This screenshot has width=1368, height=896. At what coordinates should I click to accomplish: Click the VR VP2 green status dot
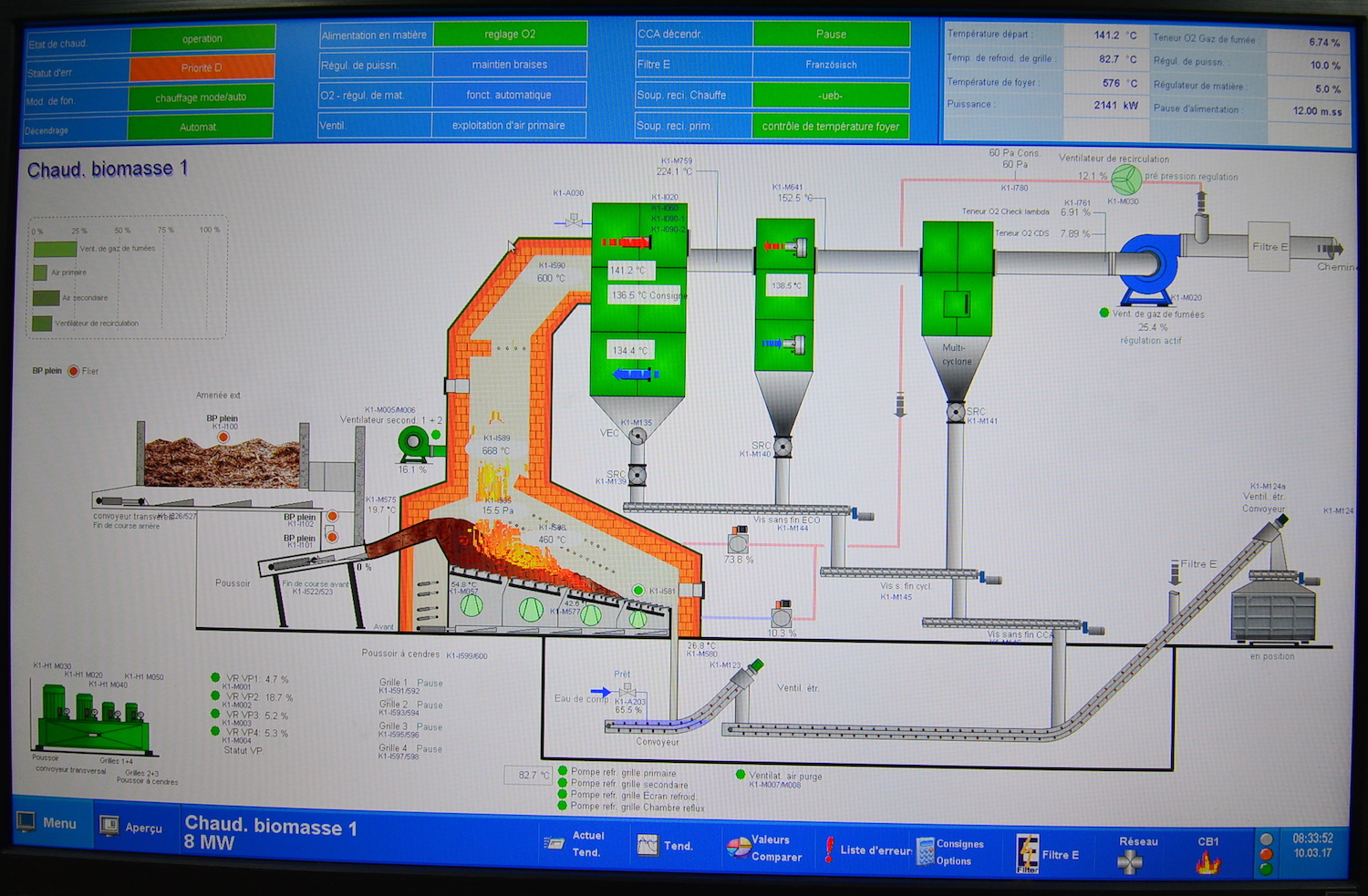[x=215, y=695]
